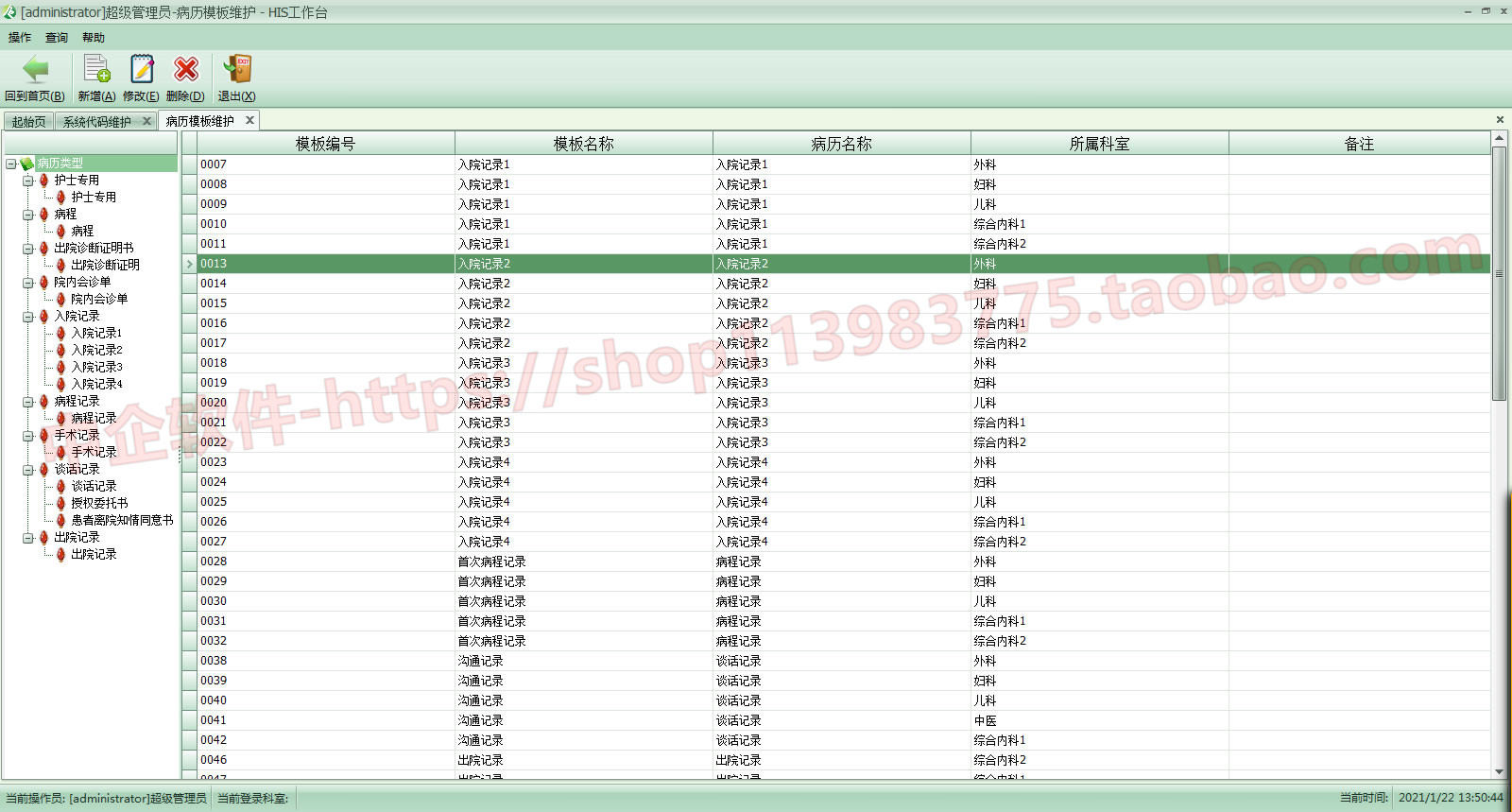Image resolution: width=1512 pixels, height=812 pixels.
Task: Click 外科 department cell in row 0023
Action: (x=1100, y=462)
